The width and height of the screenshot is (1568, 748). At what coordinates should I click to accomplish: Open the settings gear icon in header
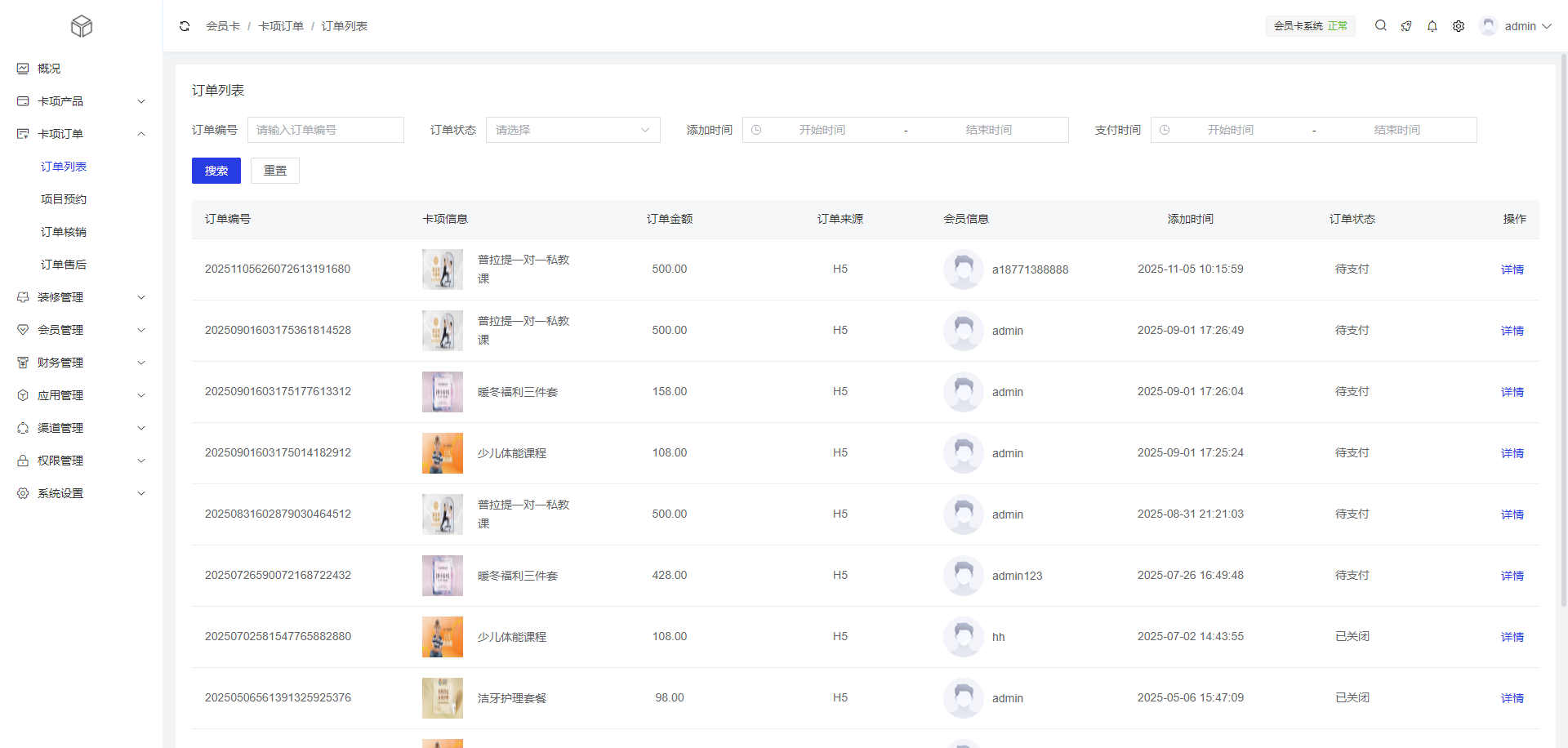[x=1459, y=26]
